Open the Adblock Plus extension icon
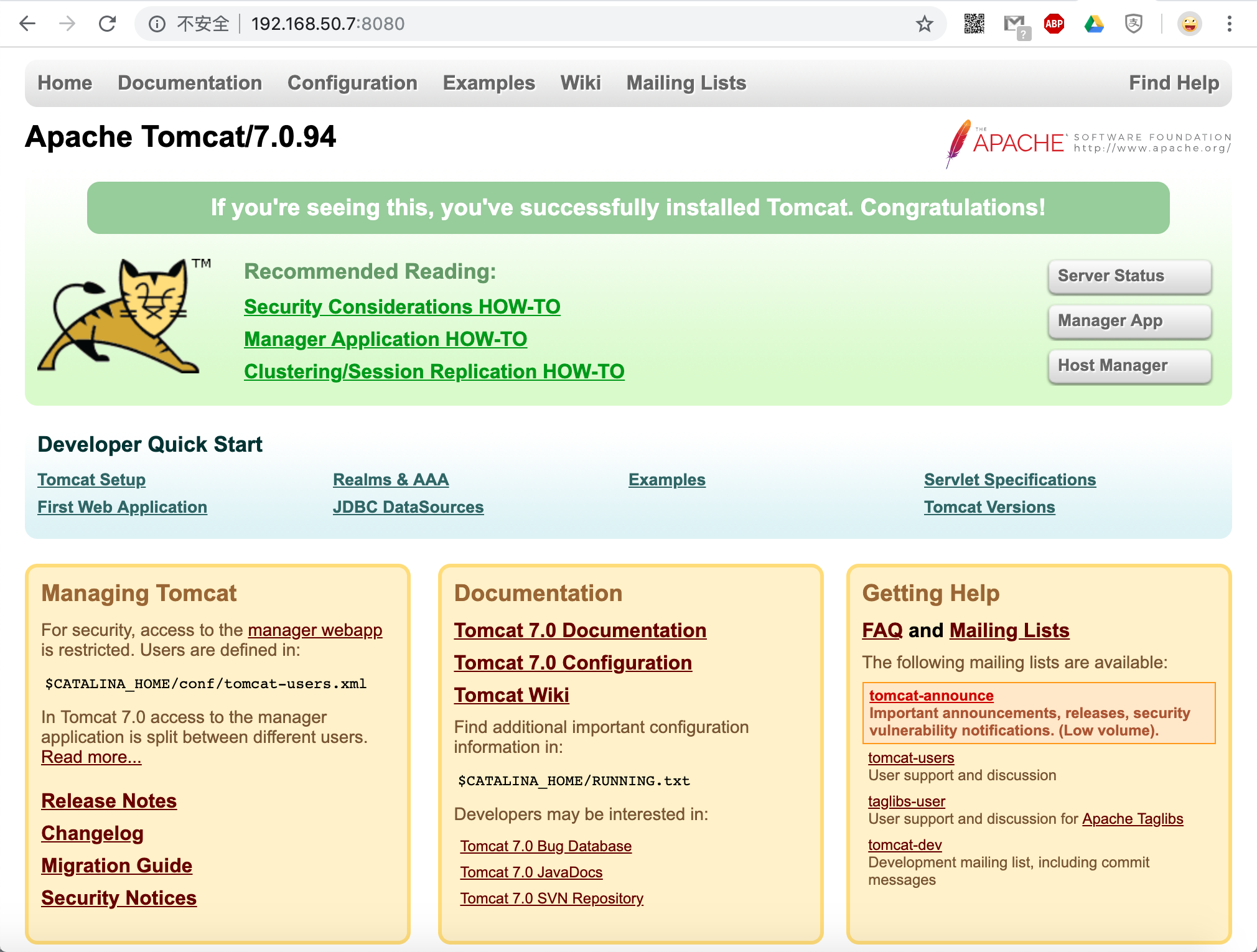Viewport: 1257px width, 952px height. (1054, 24)
